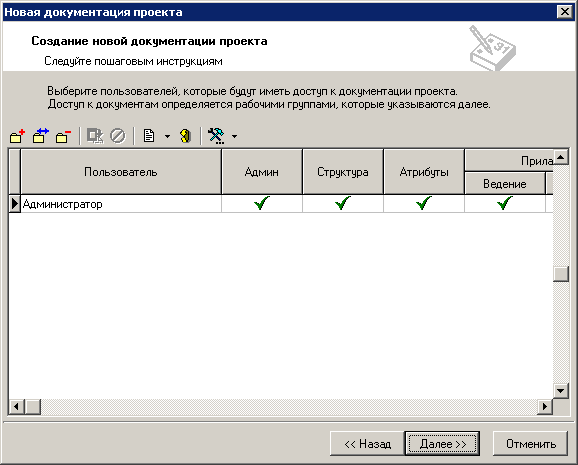This screenshot has width=578, height=465.
Task: Open the dropdown arrow beside the tools icon
Action: tap(234, 136)
